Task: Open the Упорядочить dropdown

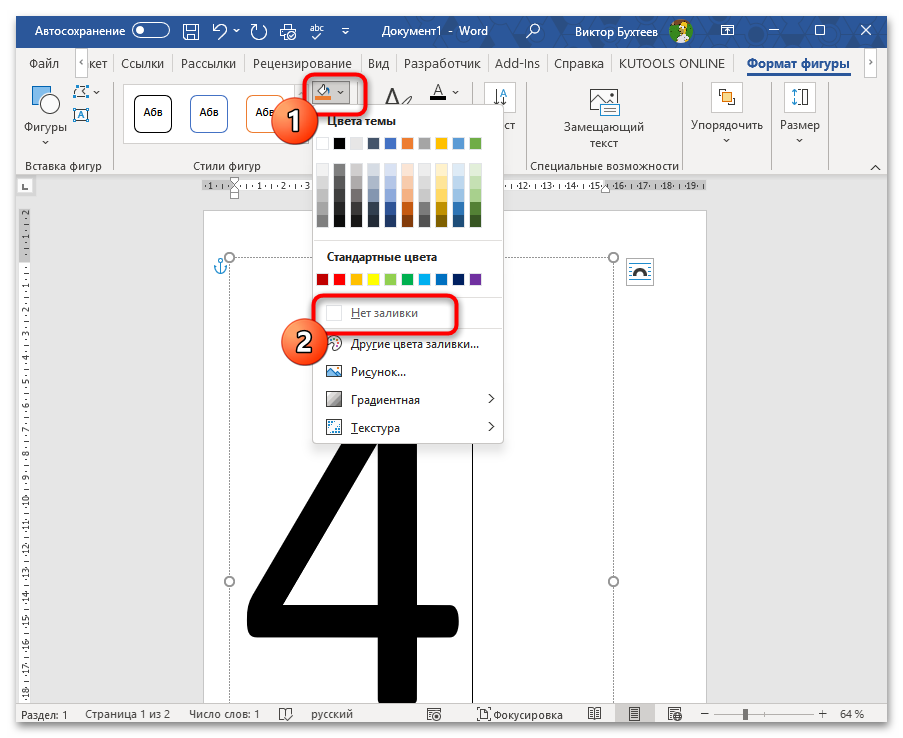Action: tap(726, 112)
